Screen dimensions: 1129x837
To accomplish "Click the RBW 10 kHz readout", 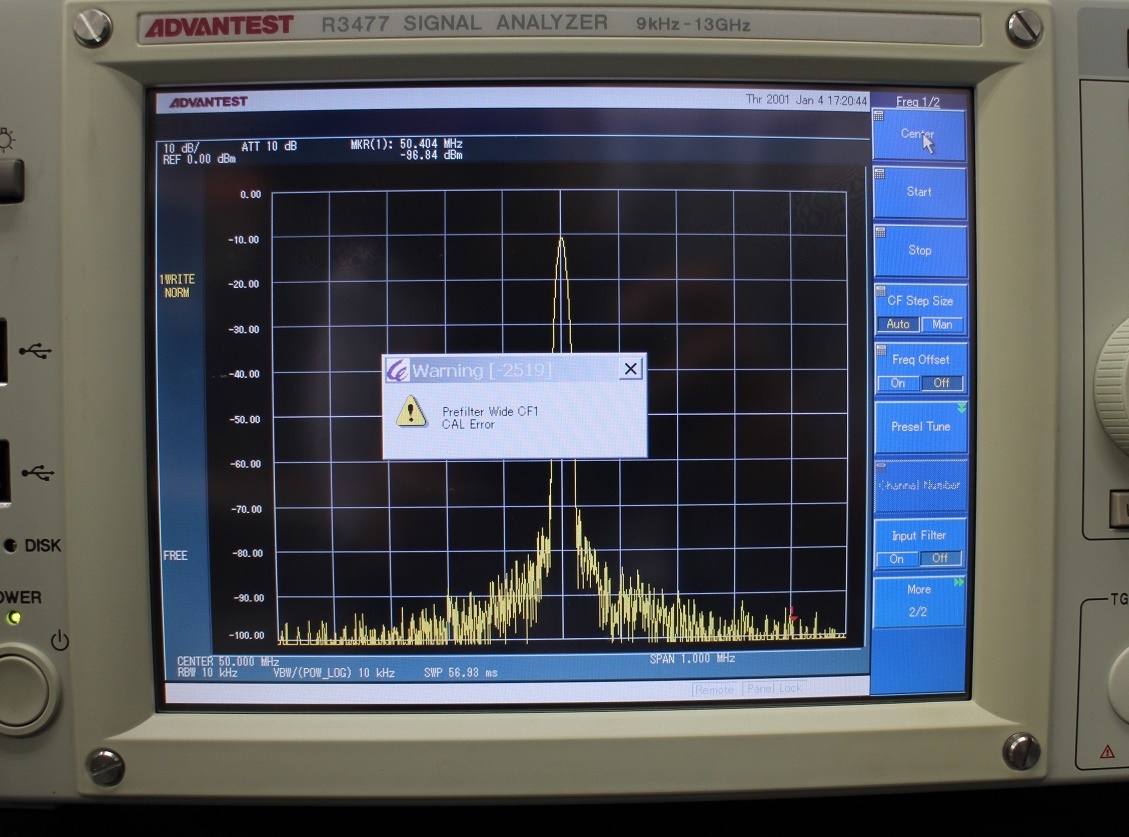I will (207, 673).
